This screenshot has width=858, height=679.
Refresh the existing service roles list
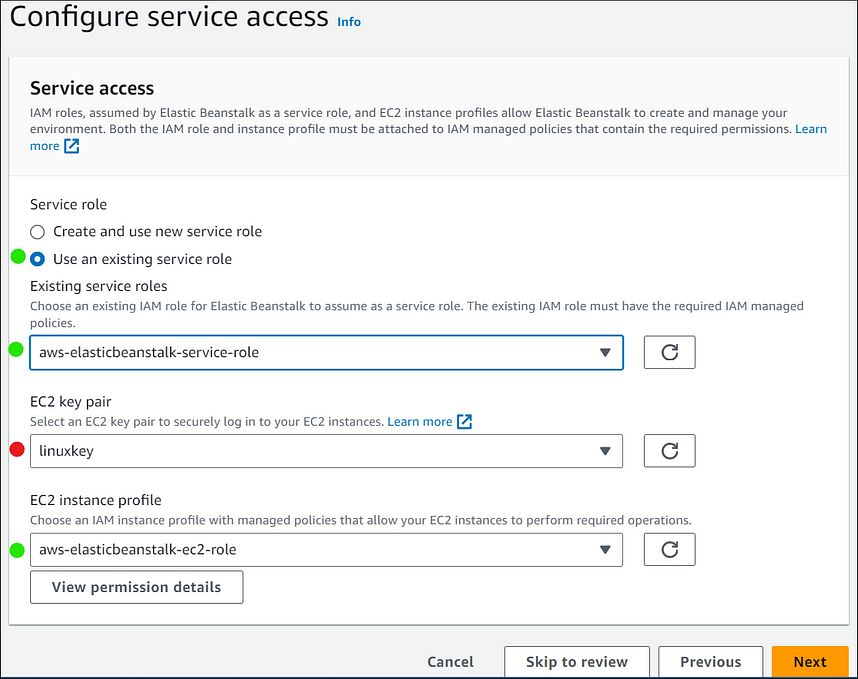[669, 352]
